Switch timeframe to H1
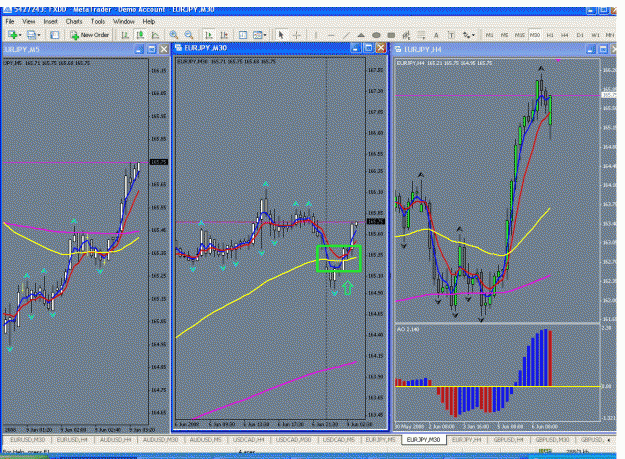 (550, 35)
